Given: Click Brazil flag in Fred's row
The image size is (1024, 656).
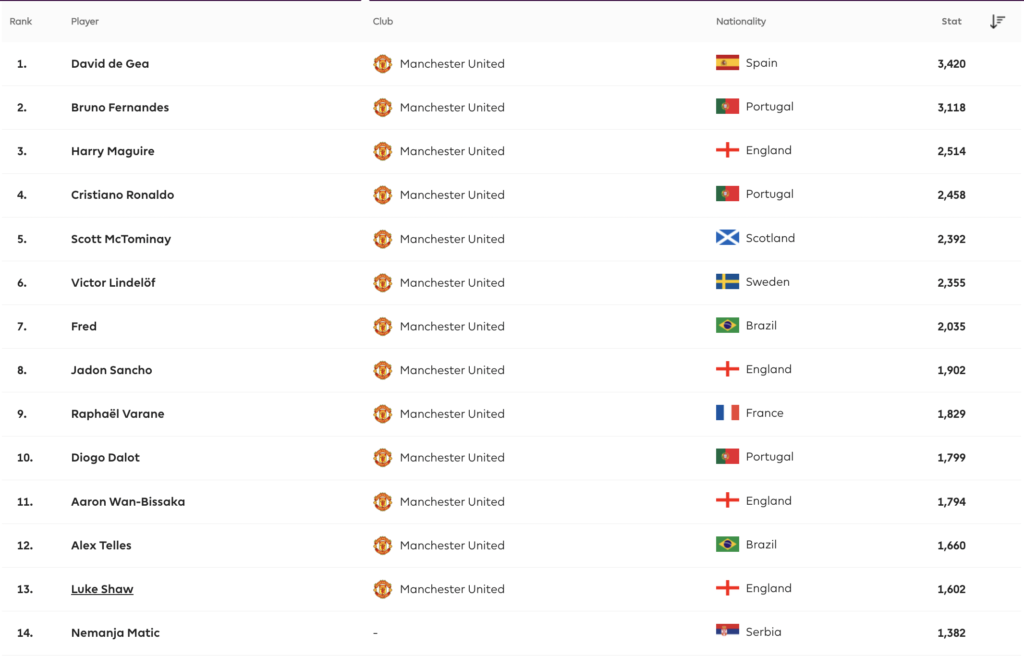Looking at the screenshot, I should [x=727, y=326].
